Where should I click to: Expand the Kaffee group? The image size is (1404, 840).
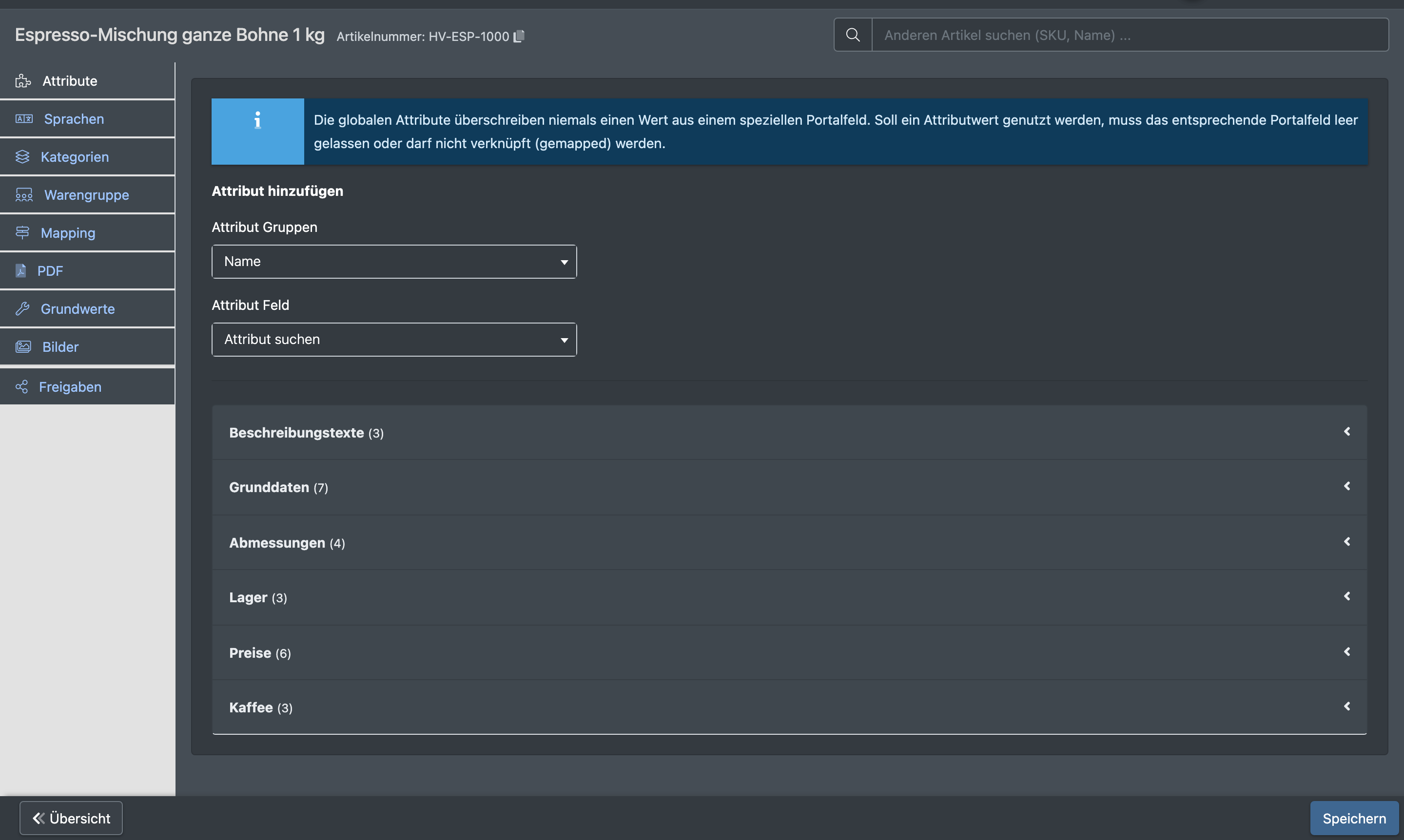tap(789, 707)
